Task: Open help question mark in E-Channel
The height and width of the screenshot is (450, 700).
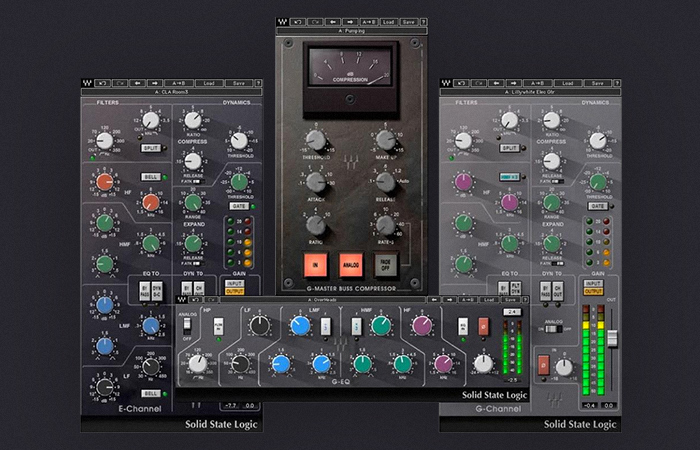Action: (x=258, y=83)
